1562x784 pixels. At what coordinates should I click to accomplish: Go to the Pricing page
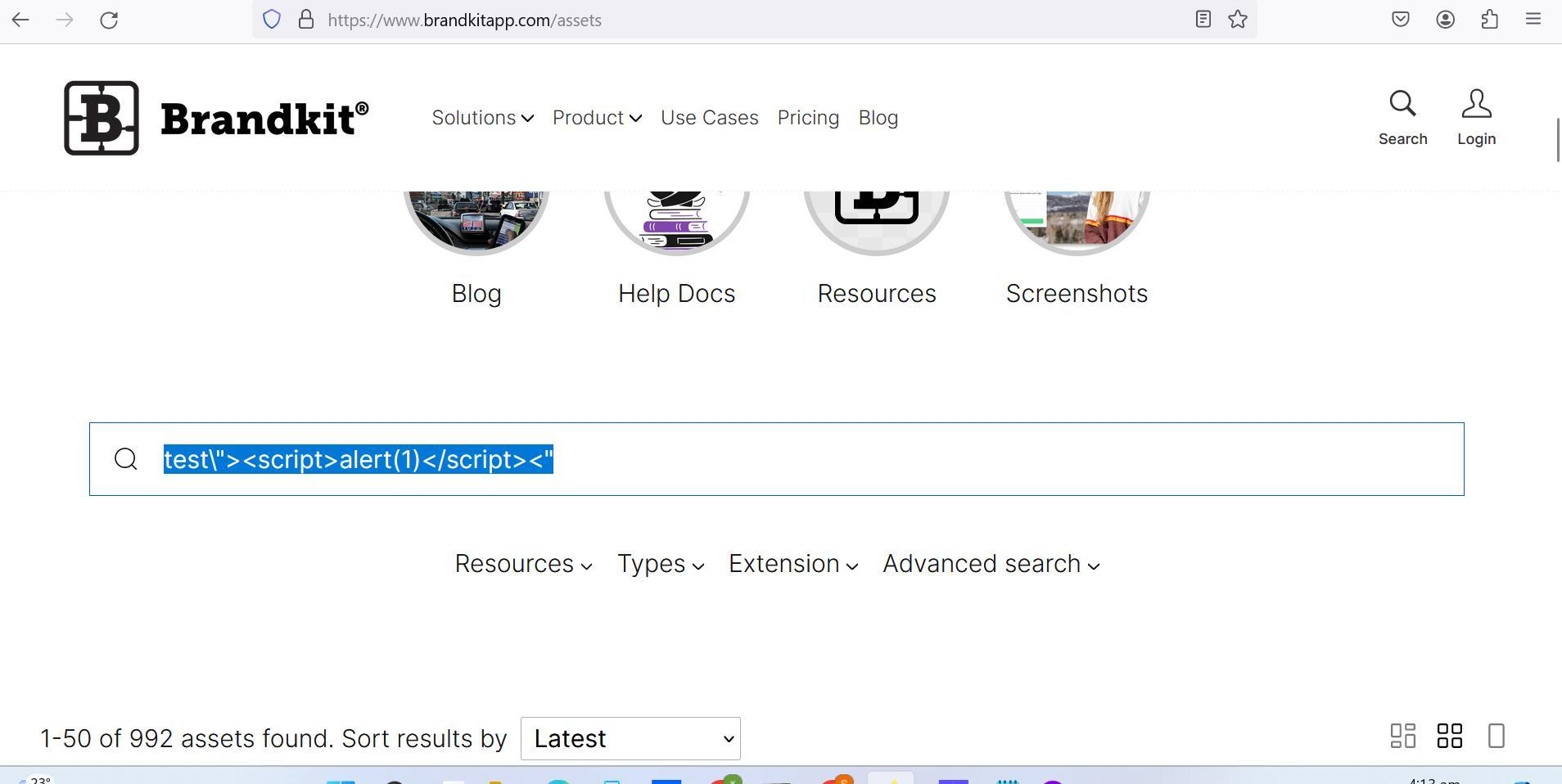(808, 118)
